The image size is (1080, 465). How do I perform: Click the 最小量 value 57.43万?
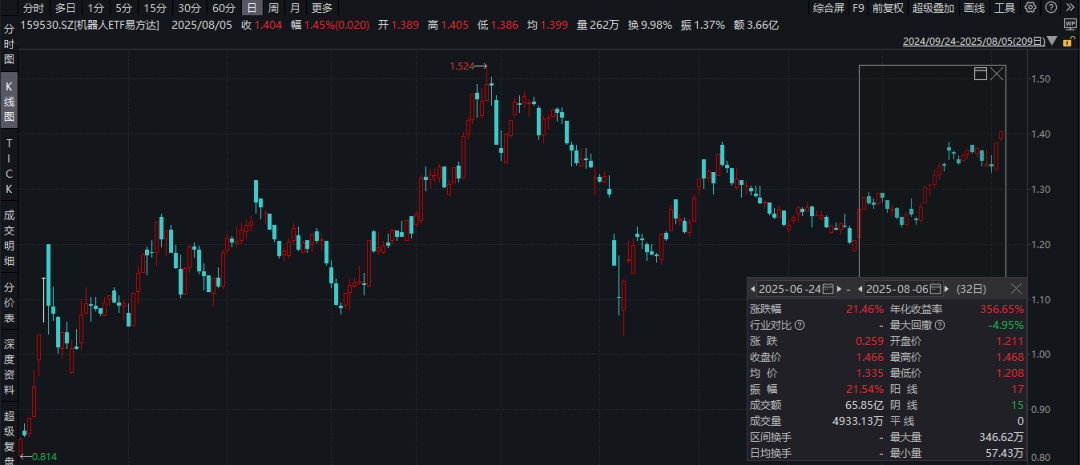point(1006,453)
